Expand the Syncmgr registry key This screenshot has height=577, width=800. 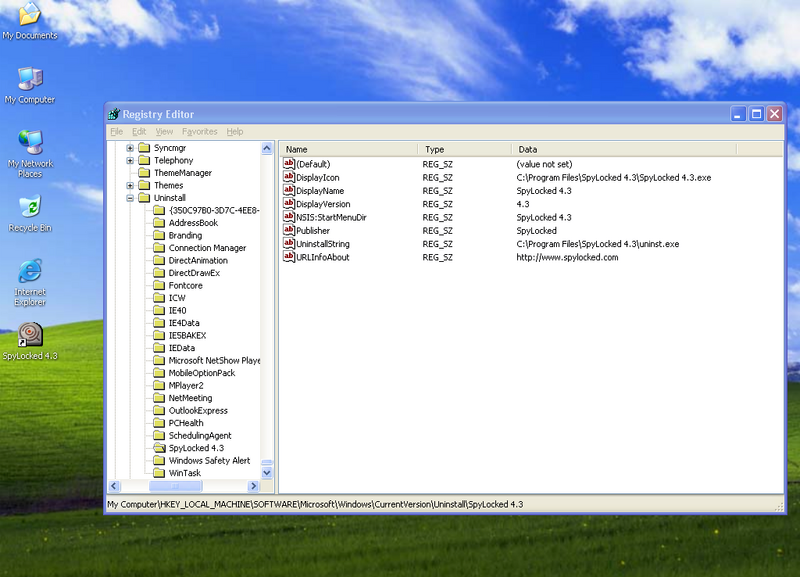point(130,148)
